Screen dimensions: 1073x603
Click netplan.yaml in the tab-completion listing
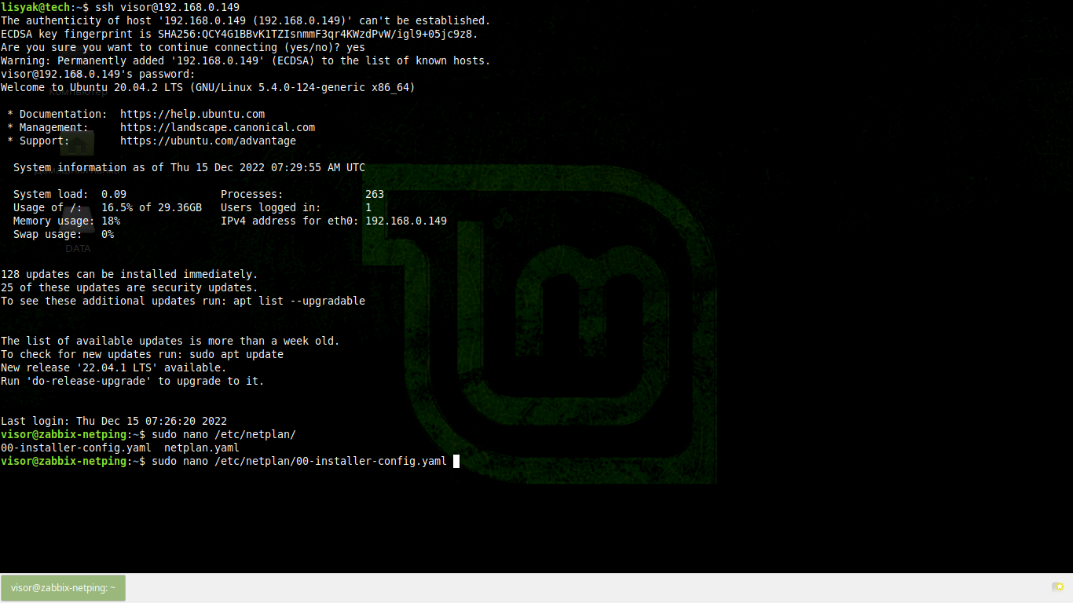pyautogui.click(x=201, y=448)
